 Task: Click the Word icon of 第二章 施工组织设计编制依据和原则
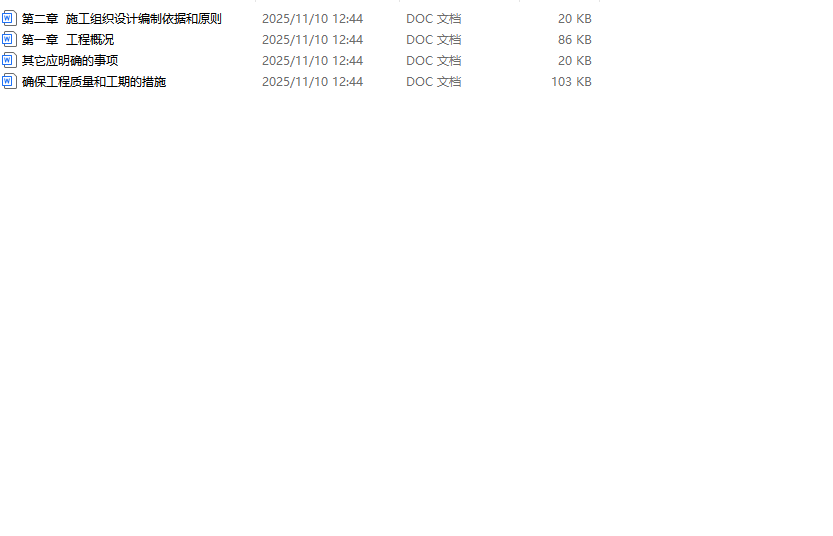pos(9,19)
